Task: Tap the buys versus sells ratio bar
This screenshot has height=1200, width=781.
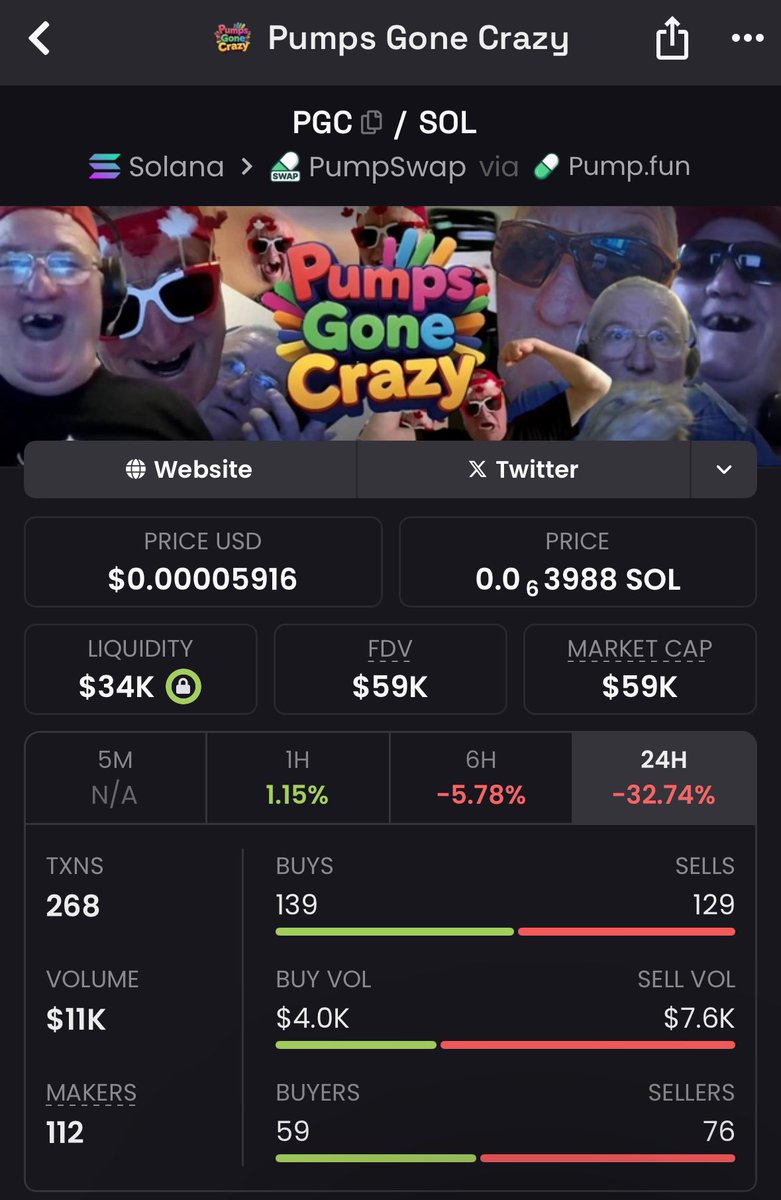Action: click(x=505, y=932)
